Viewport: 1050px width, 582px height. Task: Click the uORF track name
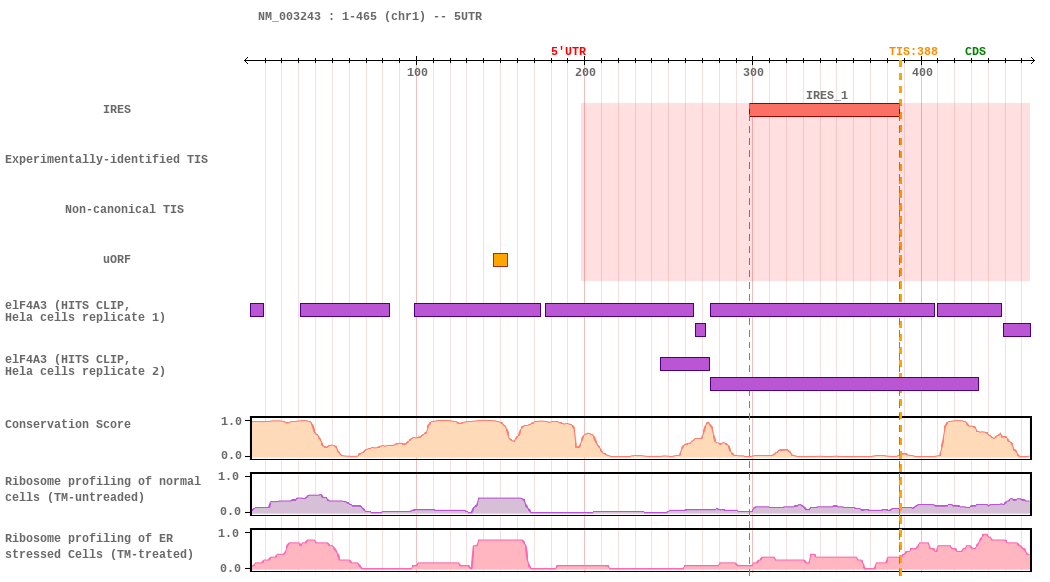(x=117, y=260)
